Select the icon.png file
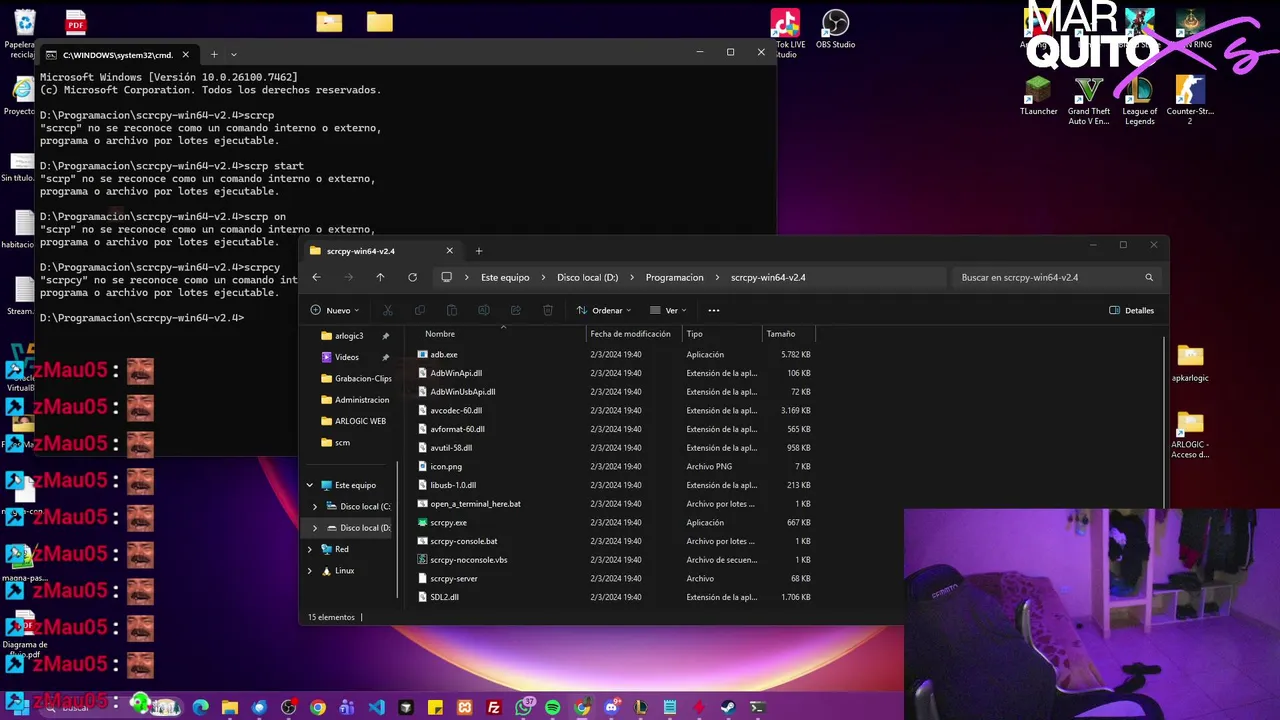 coord(439,466)
